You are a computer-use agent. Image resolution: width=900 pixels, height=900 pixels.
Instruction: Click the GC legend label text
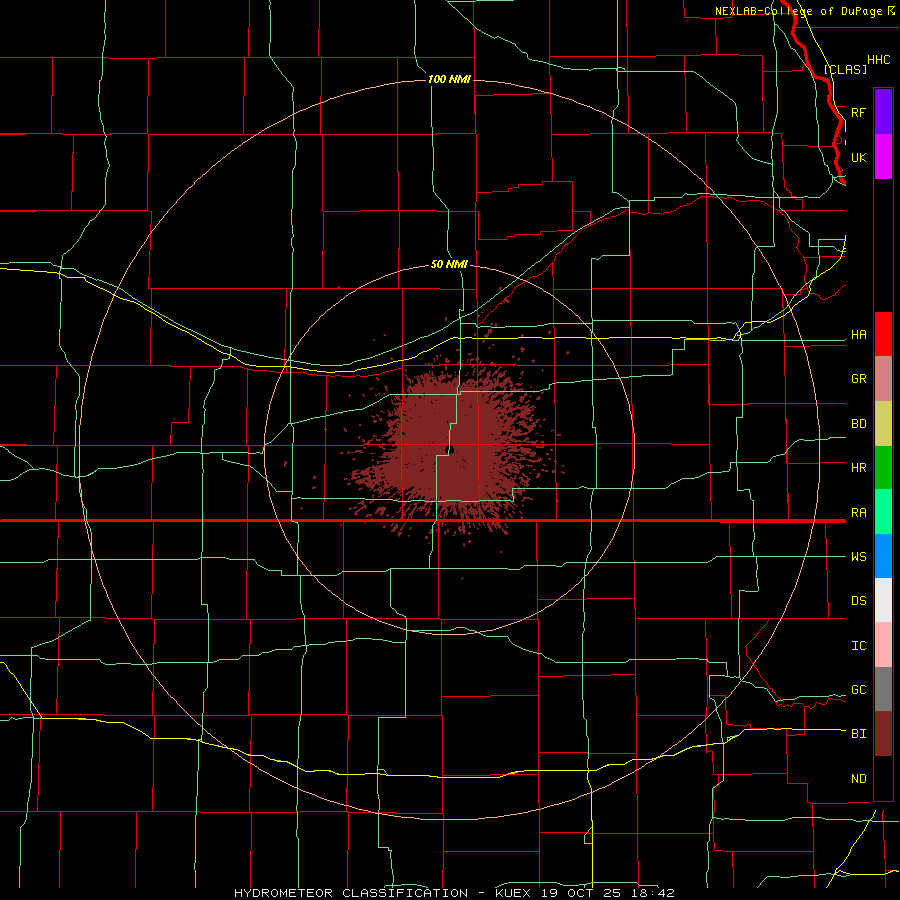(x=858, y=690)
